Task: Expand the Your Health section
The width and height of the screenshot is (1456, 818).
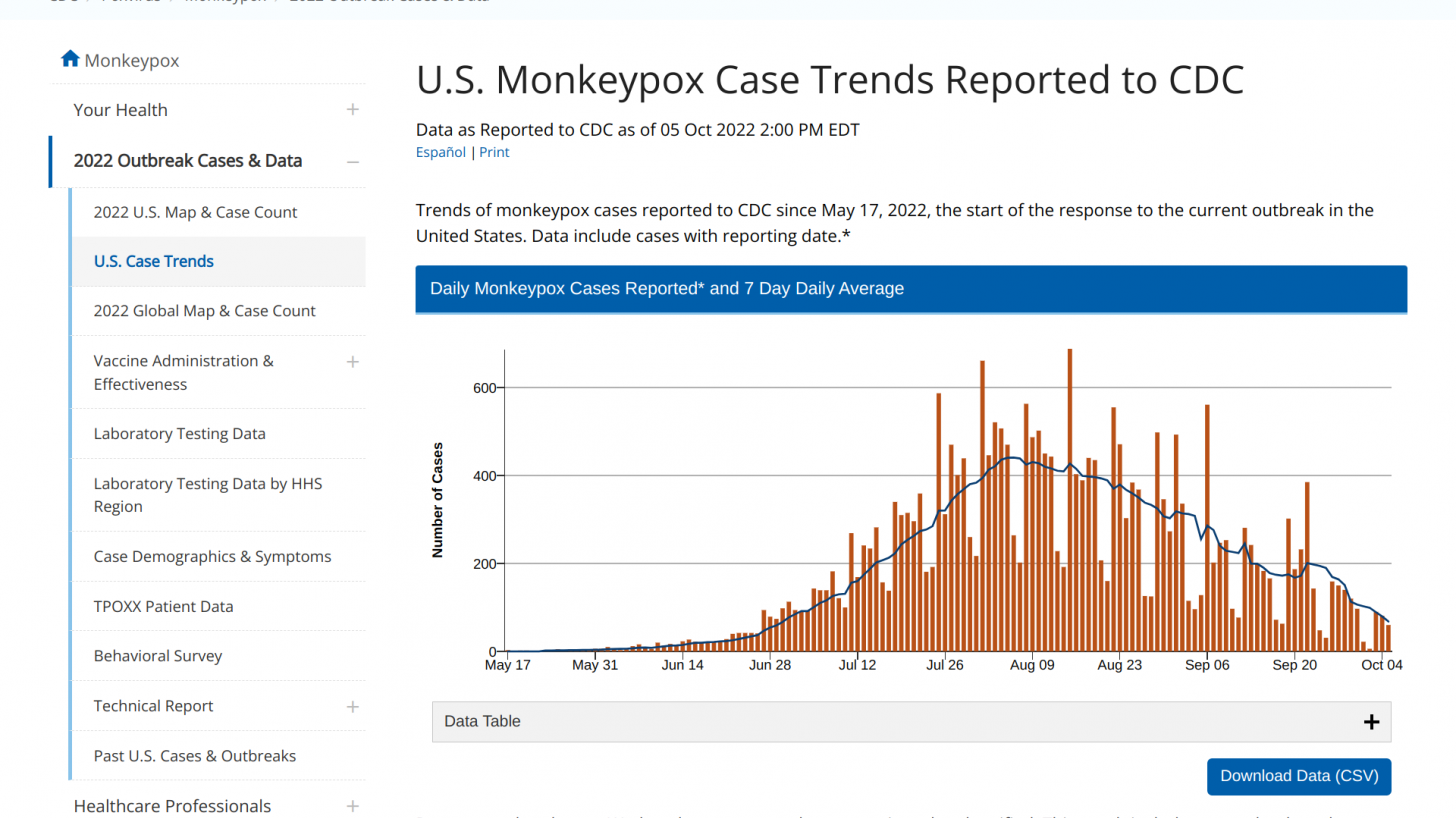Action: (352, 110)
